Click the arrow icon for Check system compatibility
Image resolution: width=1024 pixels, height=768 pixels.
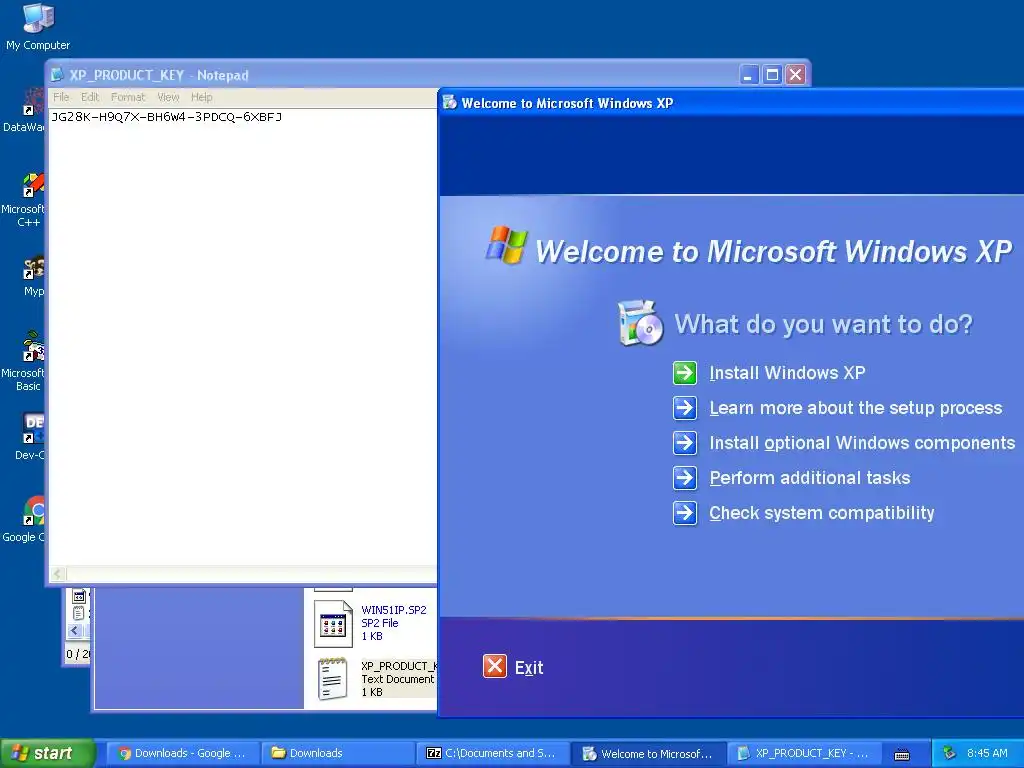coord(684,513)
